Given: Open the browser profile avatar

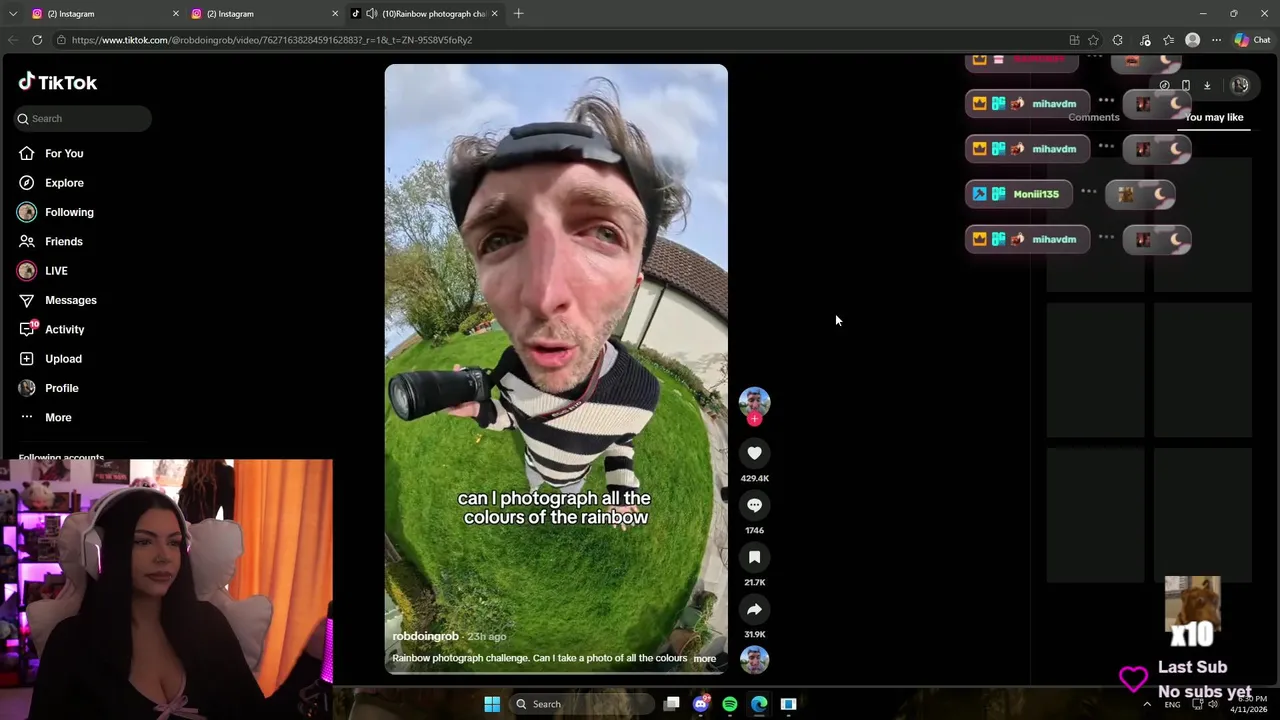Looking at the screenshot, I should coord(1192,40).
